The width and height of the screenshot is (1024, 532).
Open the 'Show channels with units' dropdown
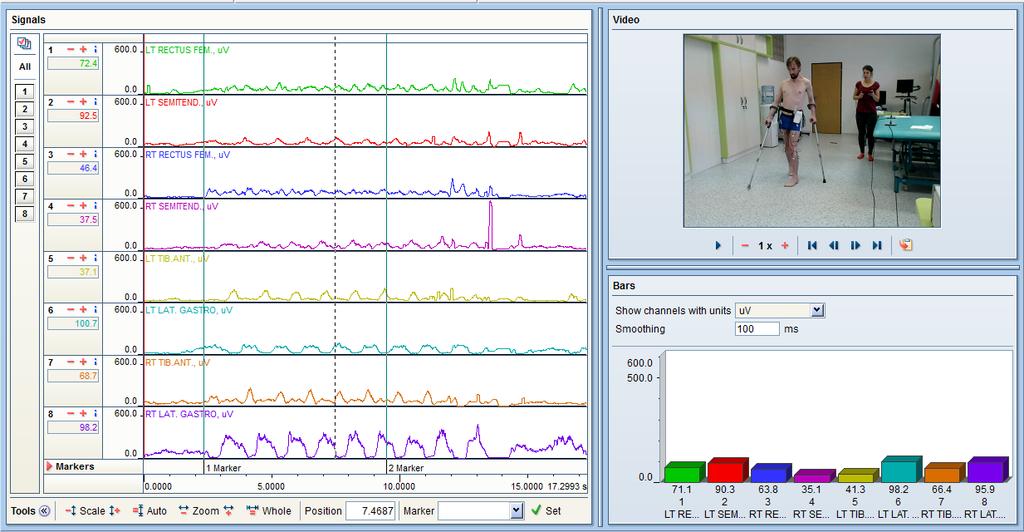(818, 311)
